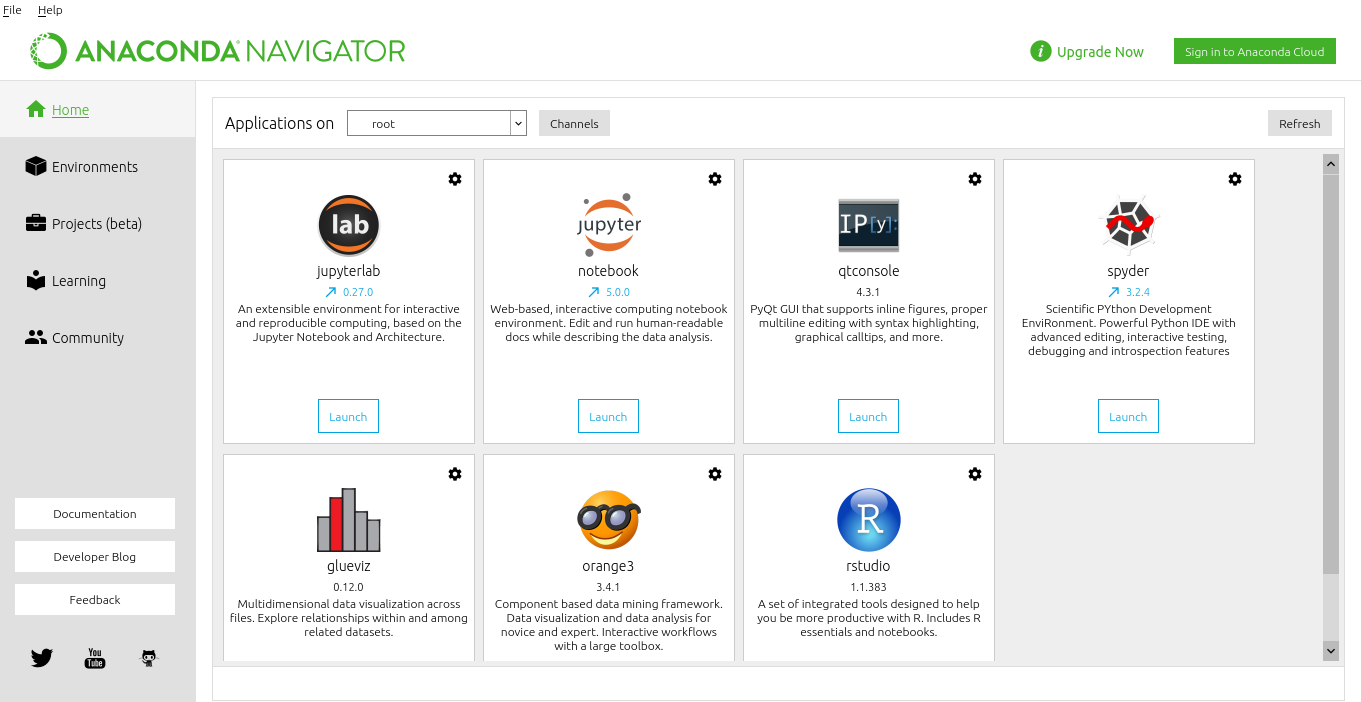Click the spyder application name
This screenshot has width=1361, height=702.
click(1128, 271)
